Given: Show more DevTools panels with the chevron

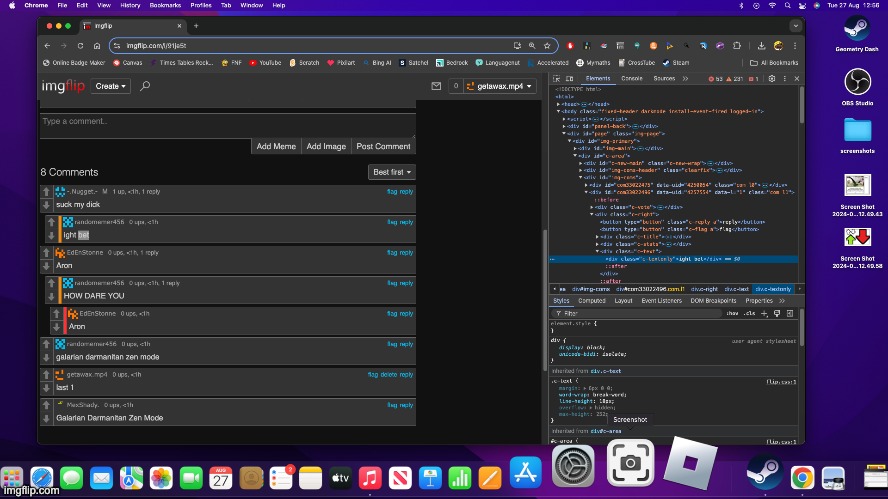Looking at the screenshot, I should (685, 79).
